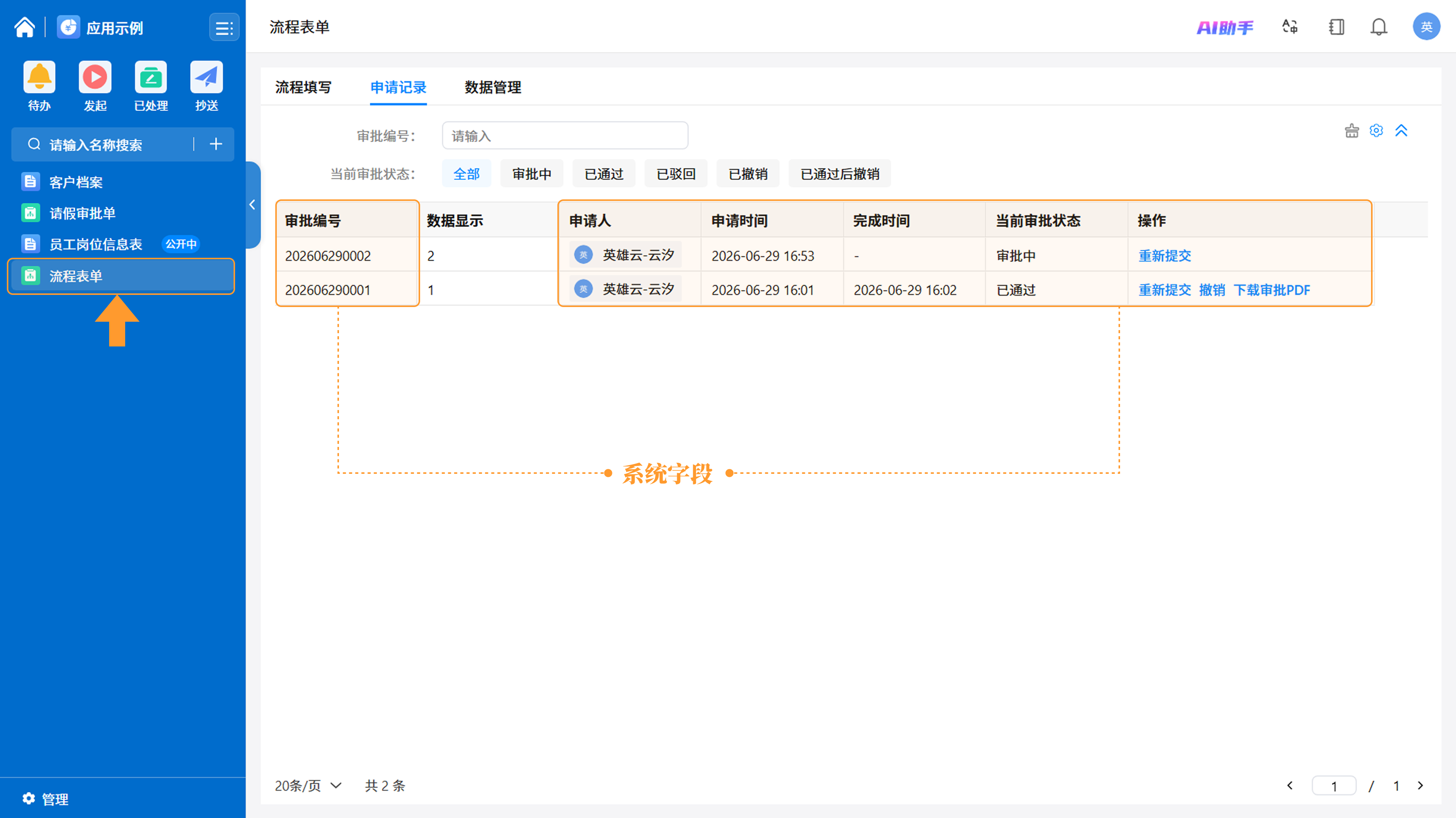
Task: Select record 202606290002
Action: click(328, 256)
